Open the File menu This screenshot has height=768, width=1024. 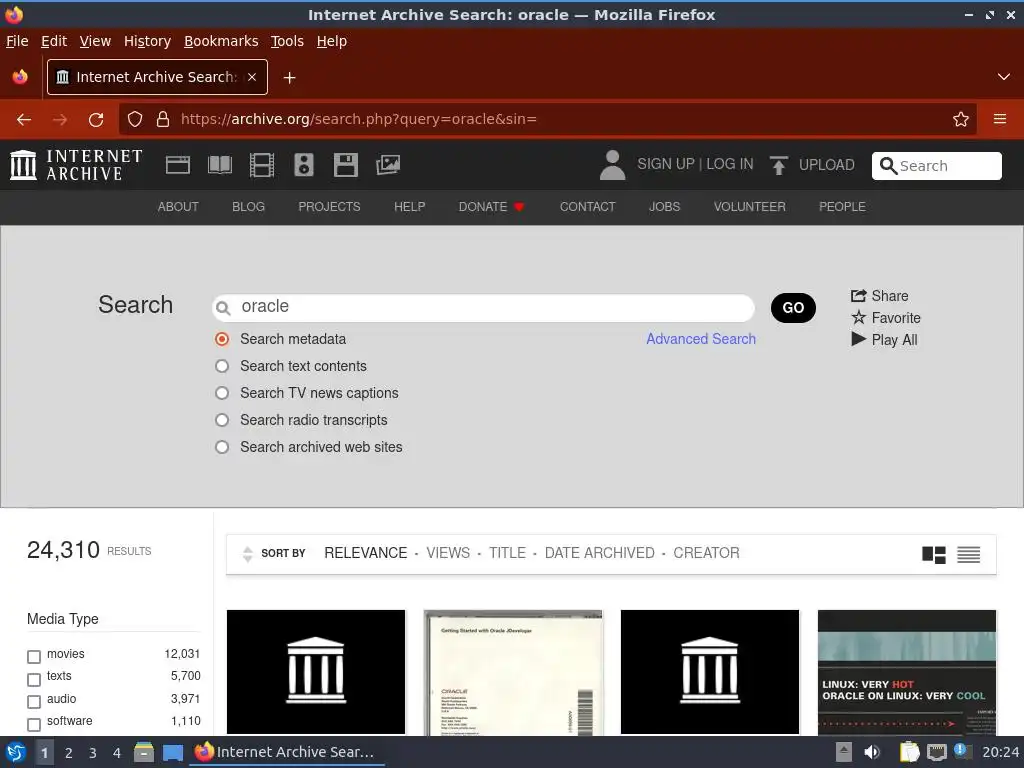click(x=17, y=41)
